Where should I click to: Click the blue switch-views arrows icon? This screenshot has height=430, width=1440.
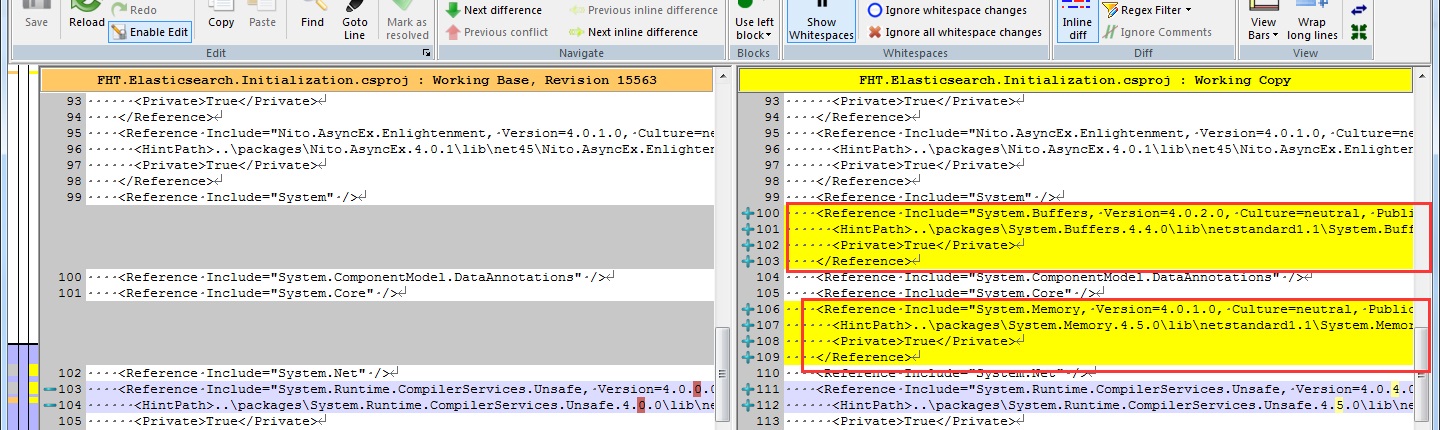(1358, 10)
